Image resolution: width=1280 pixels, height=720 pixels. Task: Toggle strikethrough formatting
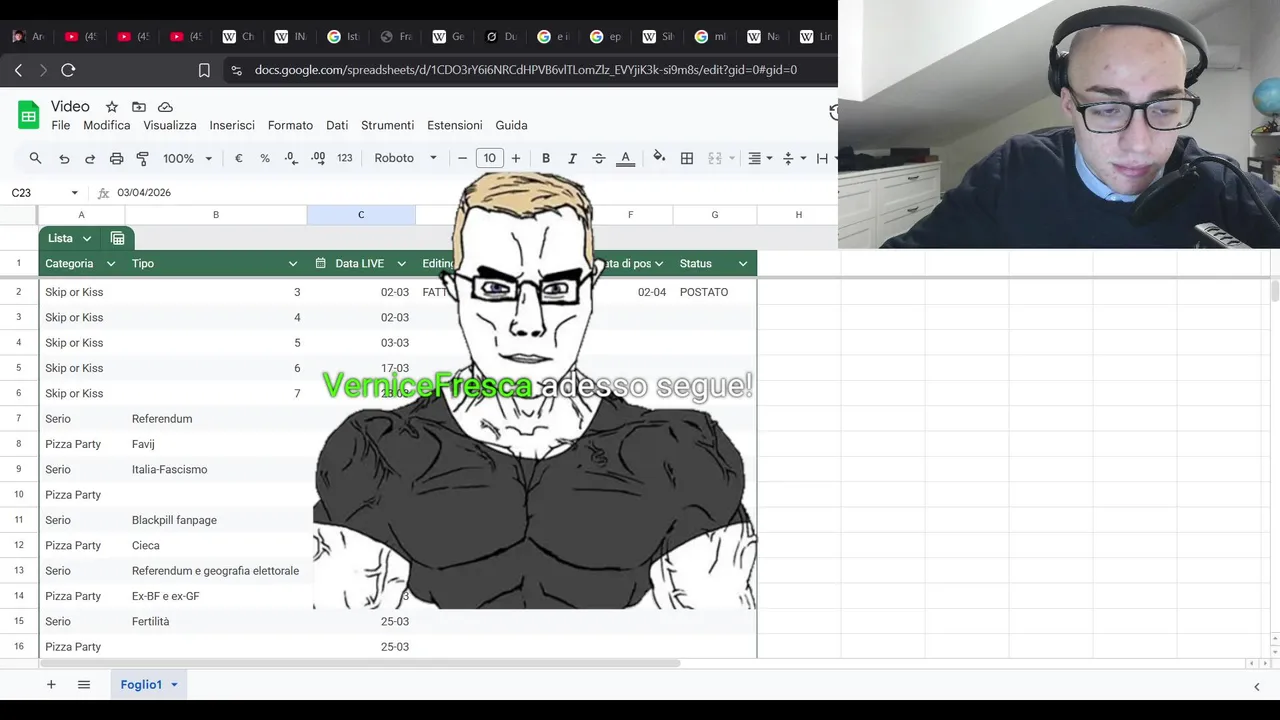(599, 158)
